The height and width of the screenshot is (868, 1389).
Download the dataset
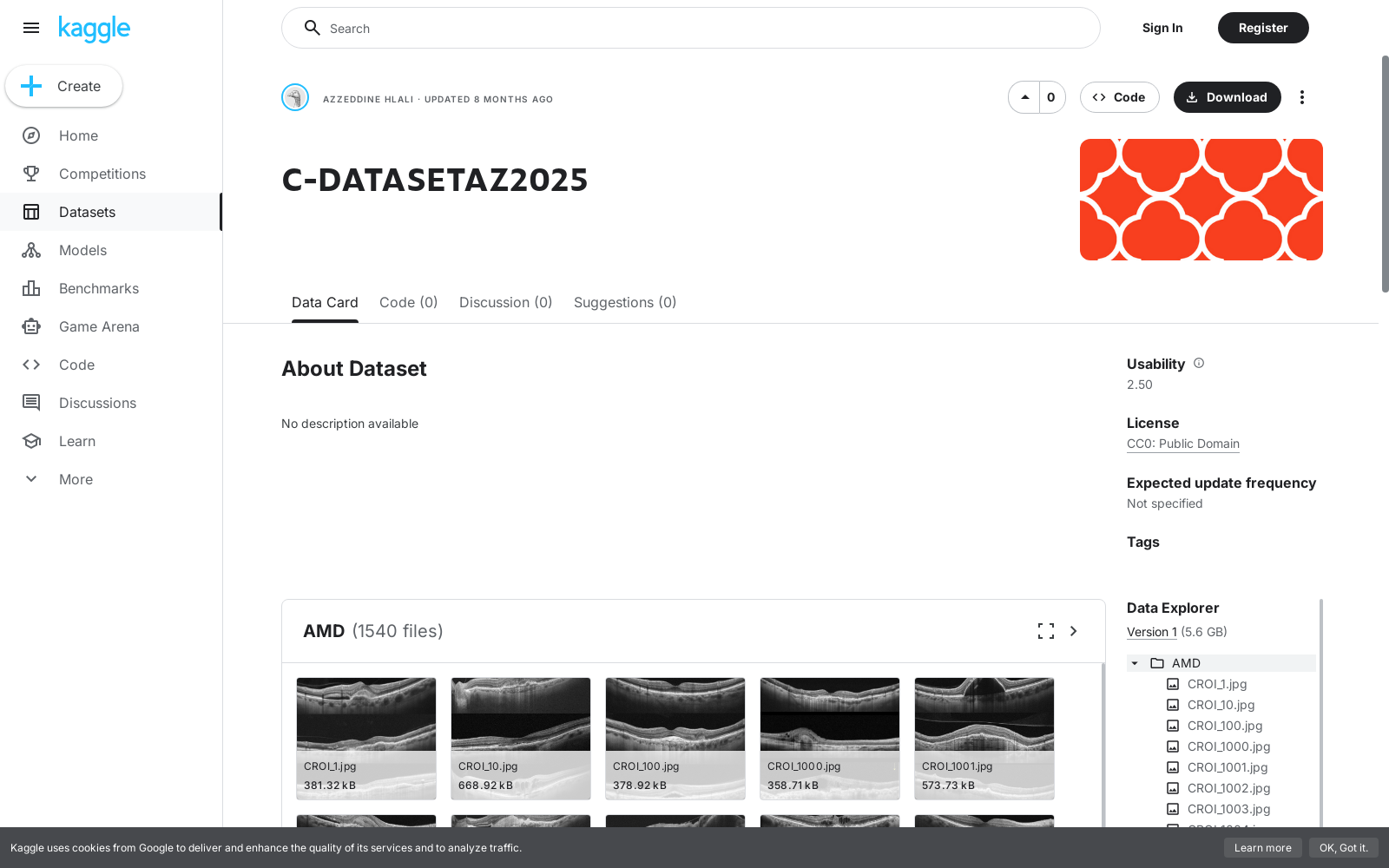(1228, 97)
